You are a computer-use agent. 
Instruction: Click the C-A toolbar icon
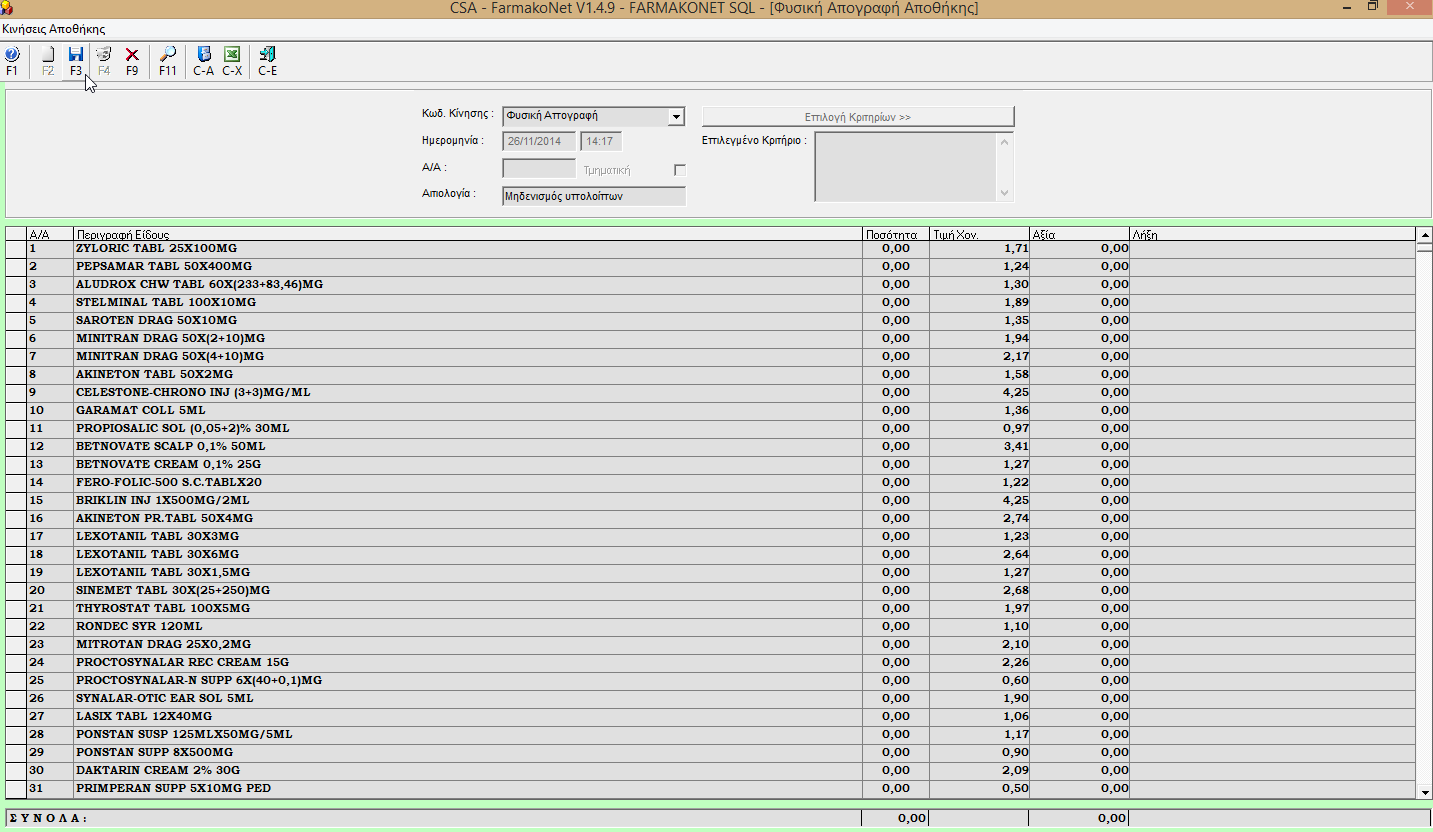click(x=204, y=61)
